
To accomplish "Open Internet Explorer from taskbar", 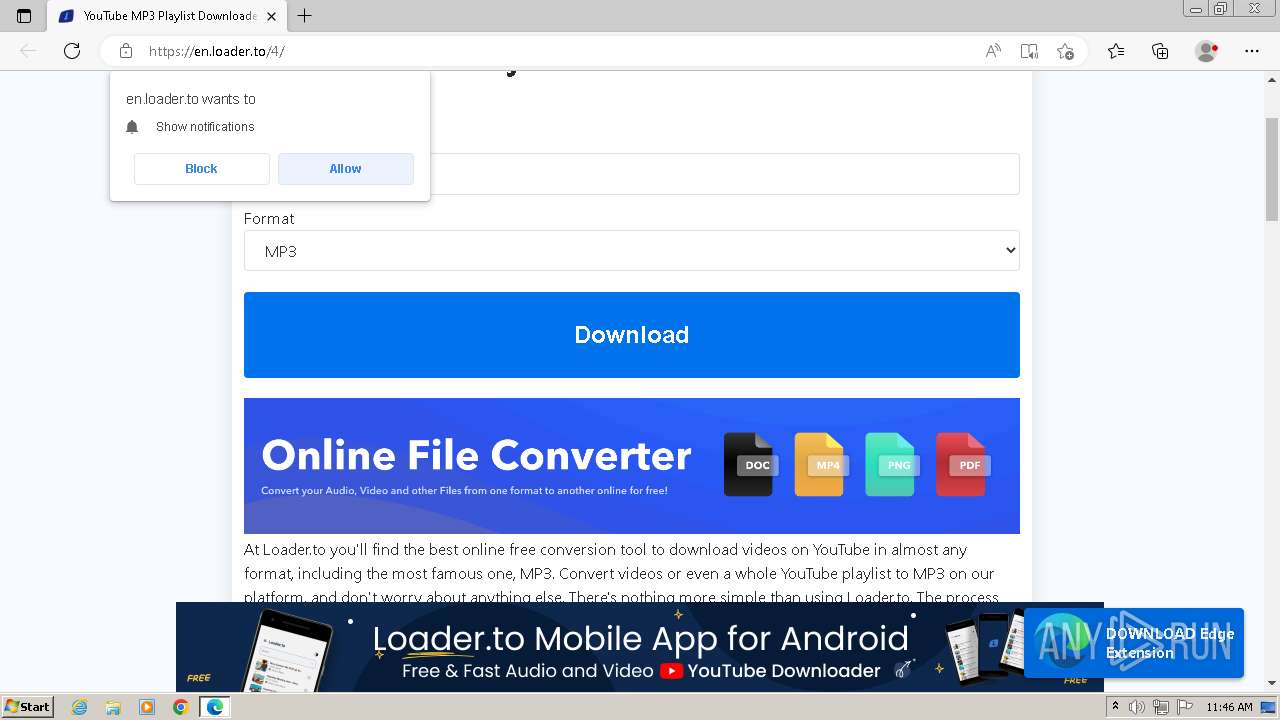I will coord(79,707).
